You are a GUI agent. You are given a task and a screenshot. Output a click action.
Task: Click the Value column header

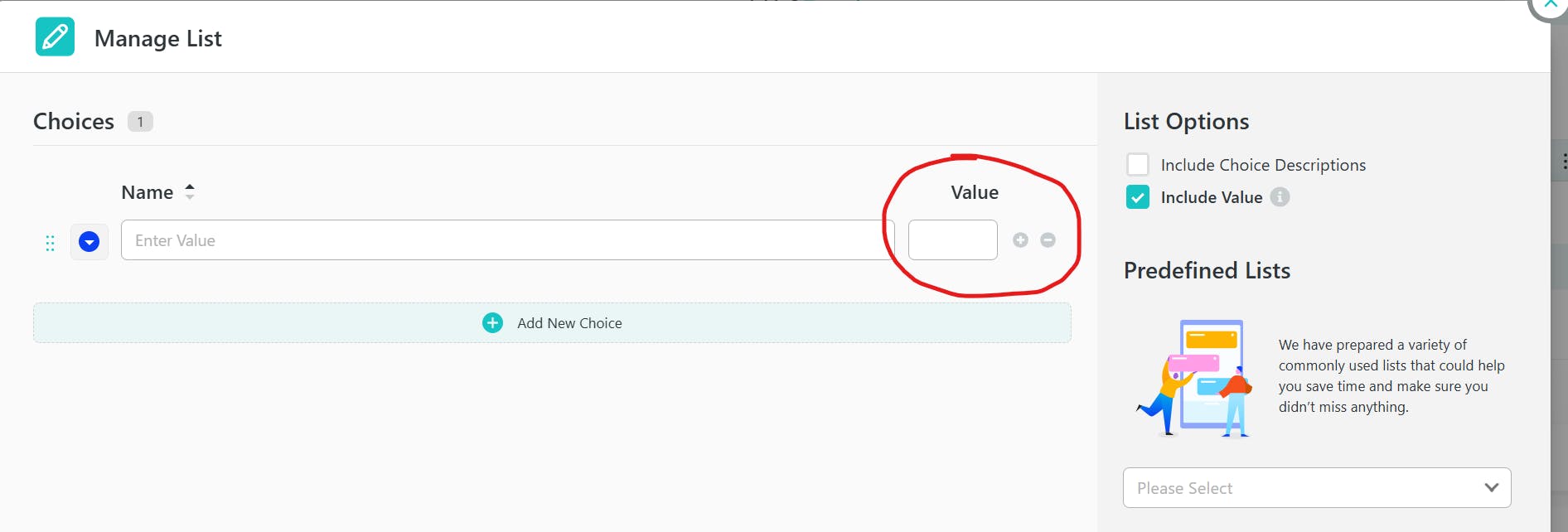pyautogui.click(x=975, y=192)
